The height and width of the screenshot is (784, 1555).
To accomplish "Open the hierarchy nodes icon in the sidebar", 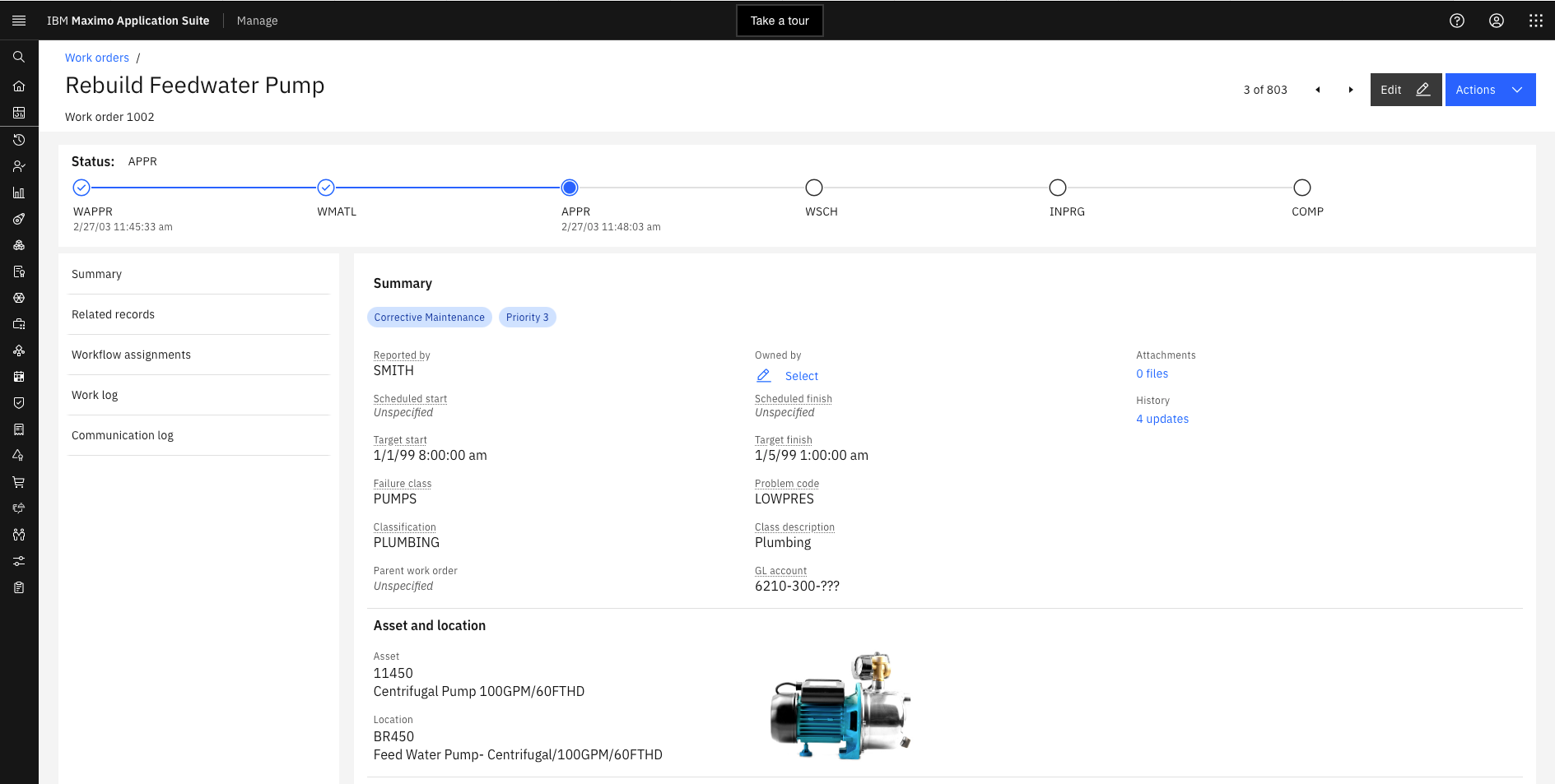I will 19,350.
